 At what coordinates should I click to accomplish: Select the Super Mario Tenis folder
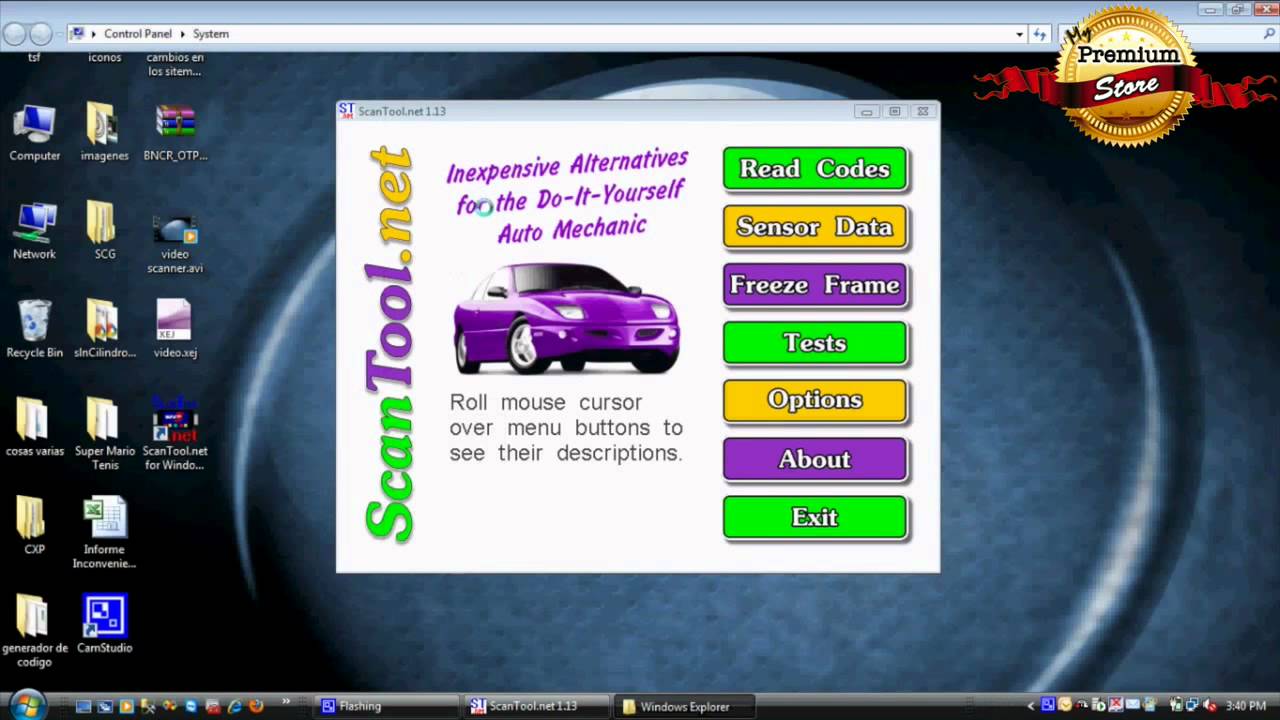[x=104, y=435]
